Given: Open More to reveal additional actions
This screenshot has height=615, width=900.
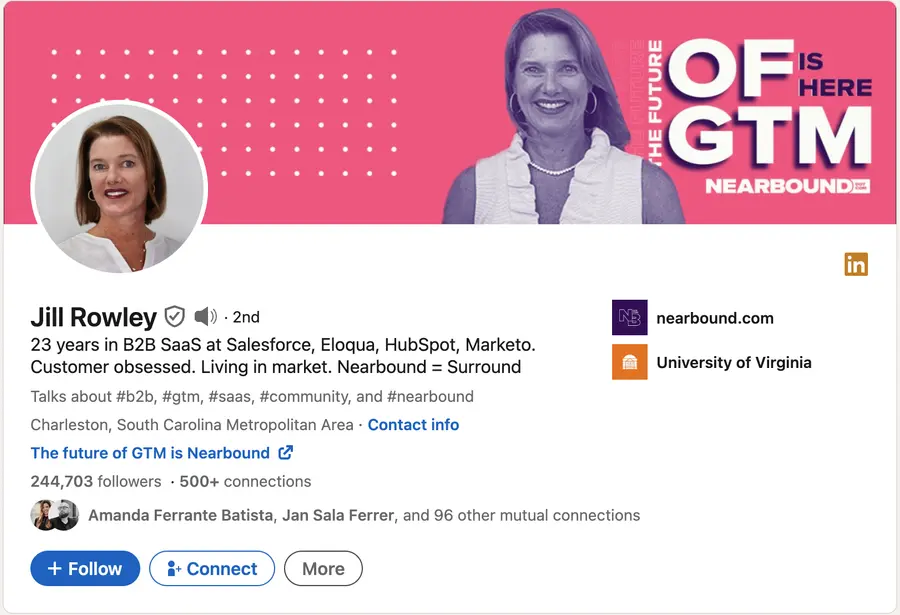Looking at the screenshot, I should 323,568.
